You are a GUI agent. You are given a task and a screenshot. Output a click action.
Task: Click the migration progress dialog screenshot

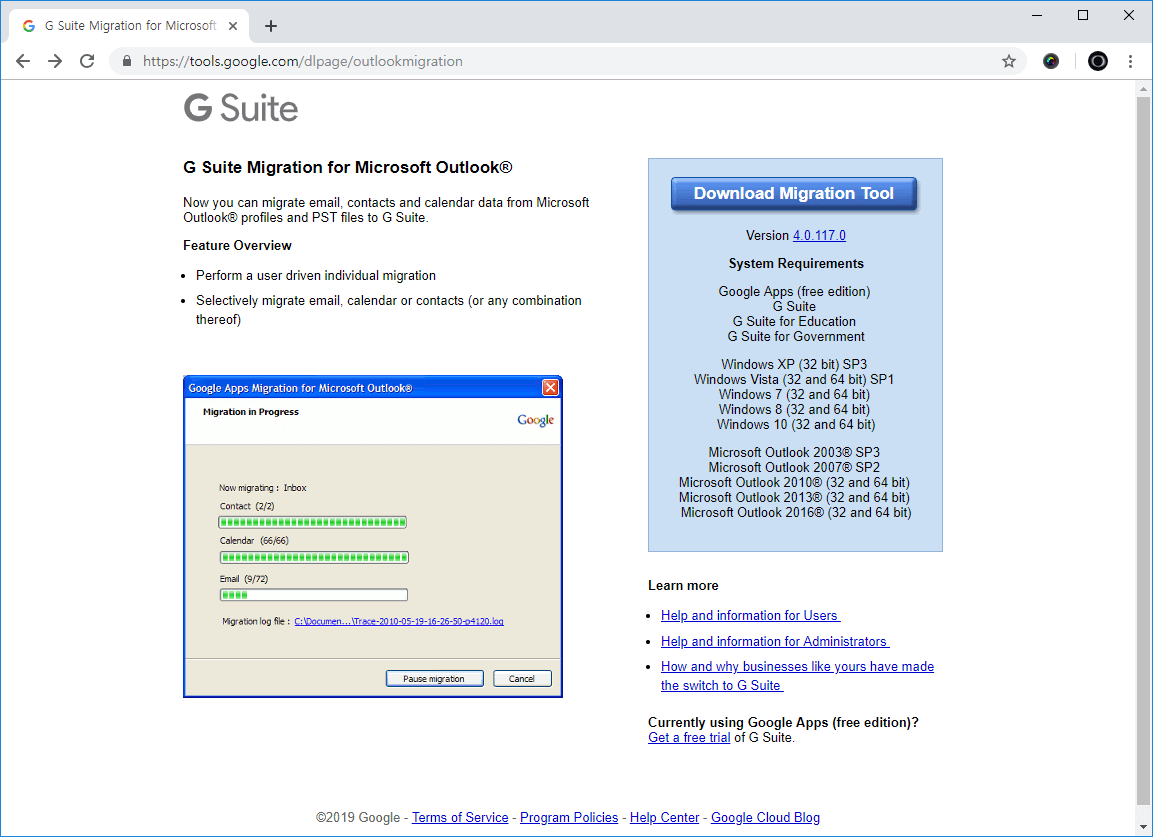[373, 536]
